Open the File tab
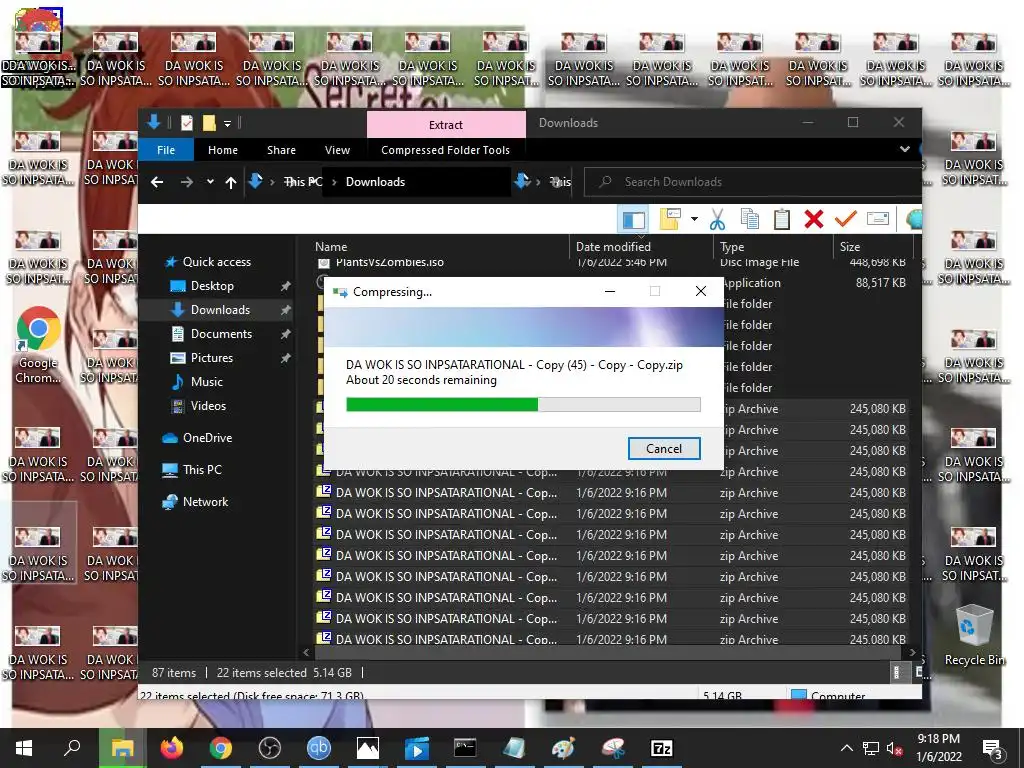Image resolution: width=1024 pixels, height=768 pixels. pos(166,150)
